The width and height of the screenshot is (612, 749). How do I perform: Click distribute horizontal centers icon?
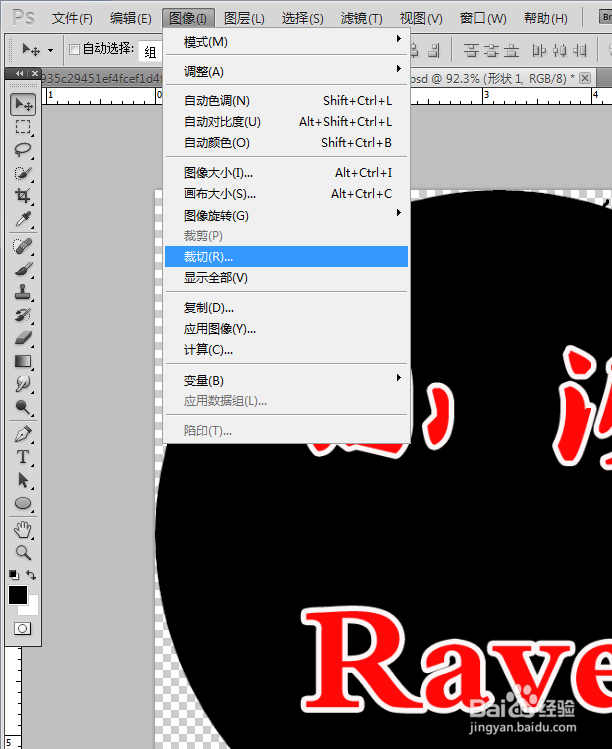pos(559,50)
